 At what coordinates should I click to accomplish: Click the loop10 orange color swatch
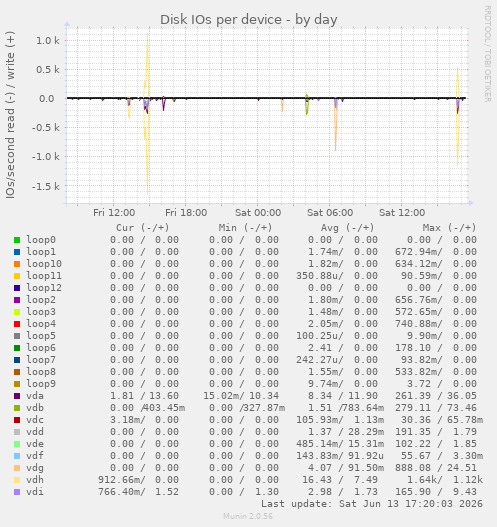point(17,264)
